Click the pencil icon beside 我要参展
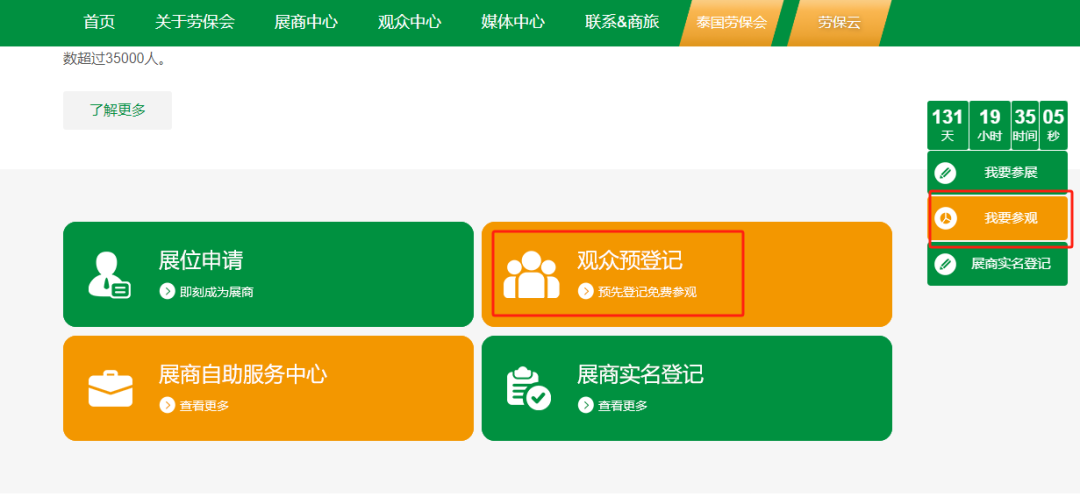1080x504 pixels. tap(946, 172)
